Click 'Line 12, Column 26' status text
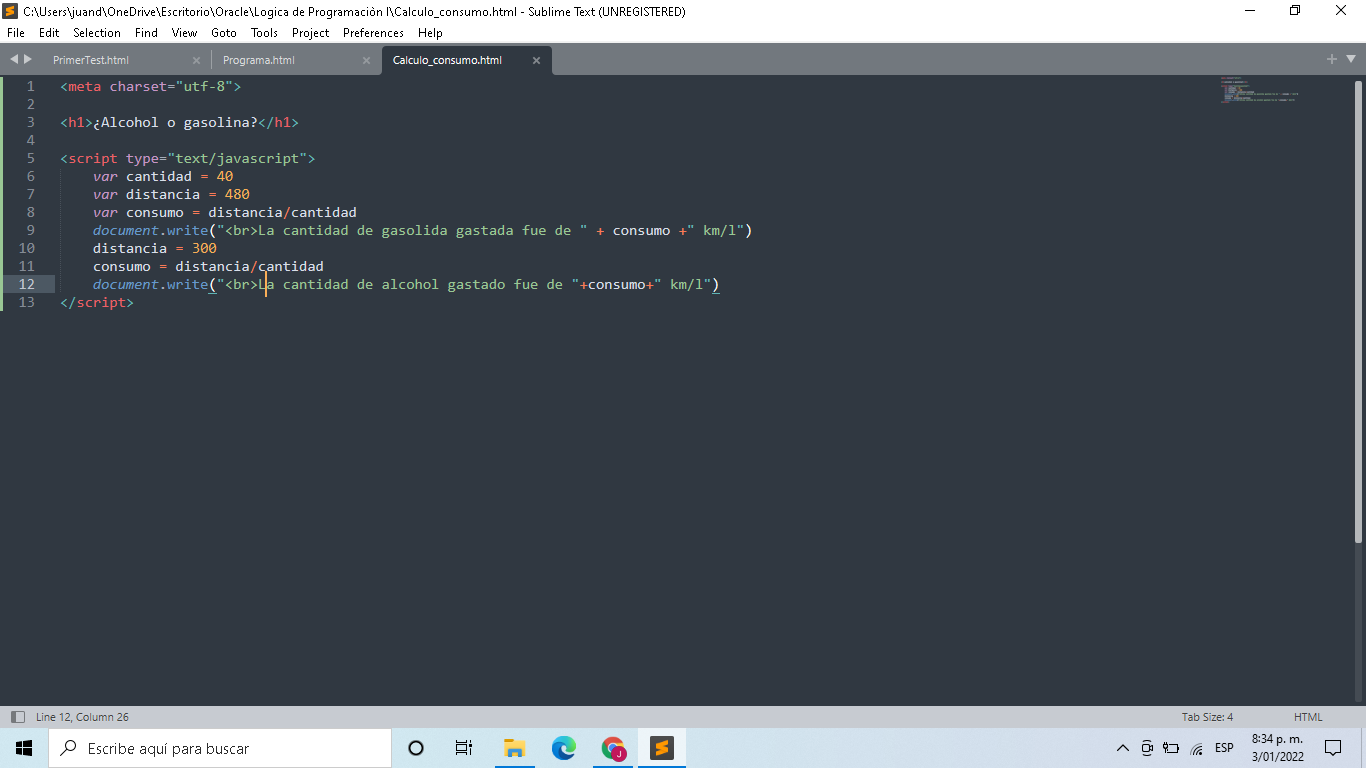The height and width of the screenshot is (768, 1366). tap(82, 717)
